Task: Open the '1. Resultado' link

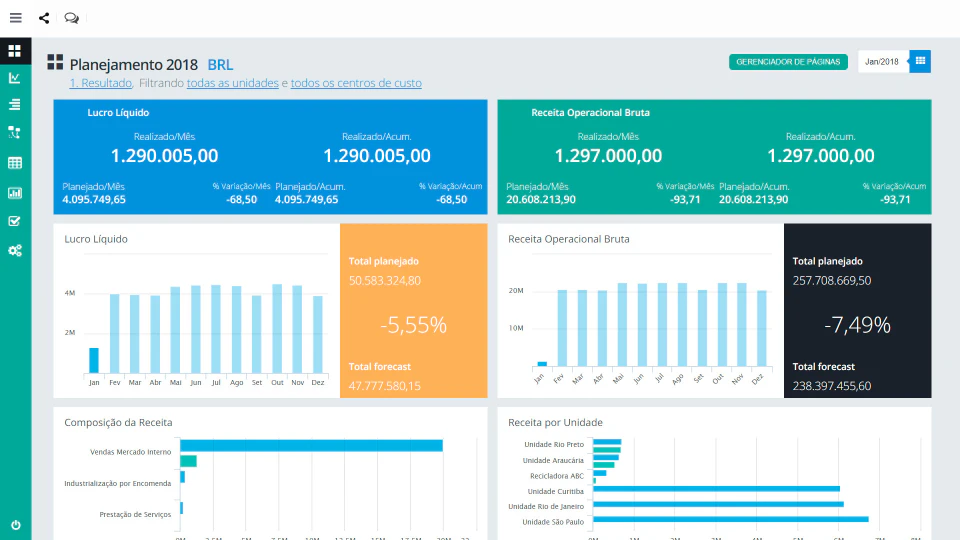Action: click(x=101, y=84)
